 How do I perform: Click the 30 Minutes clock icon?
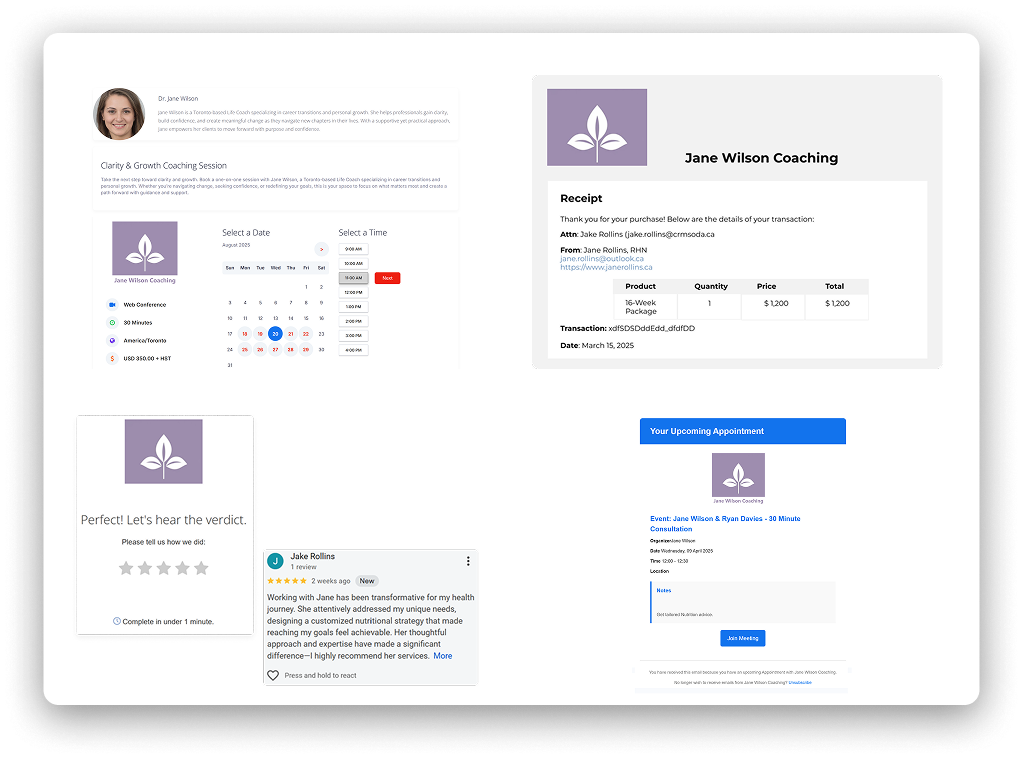click(112, 322)
